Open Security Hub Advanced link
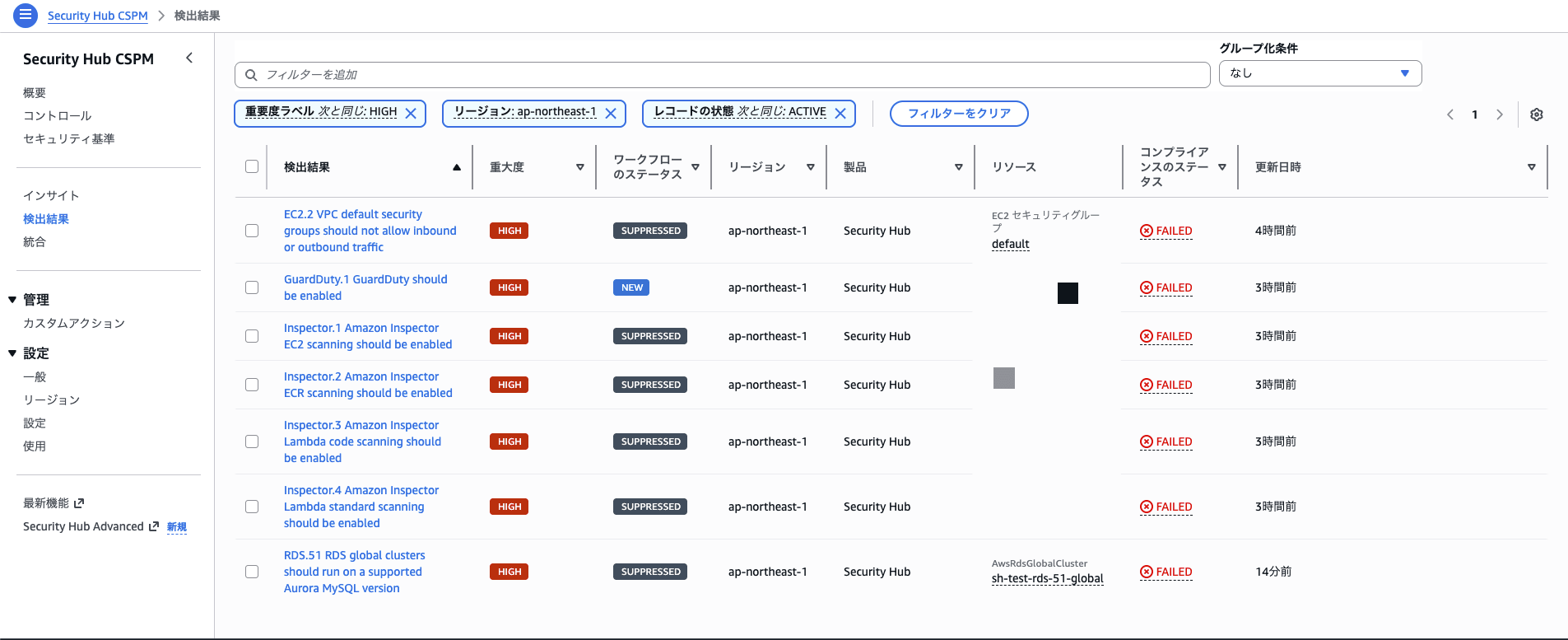The image size is (1568, 640). coord(83,526)
